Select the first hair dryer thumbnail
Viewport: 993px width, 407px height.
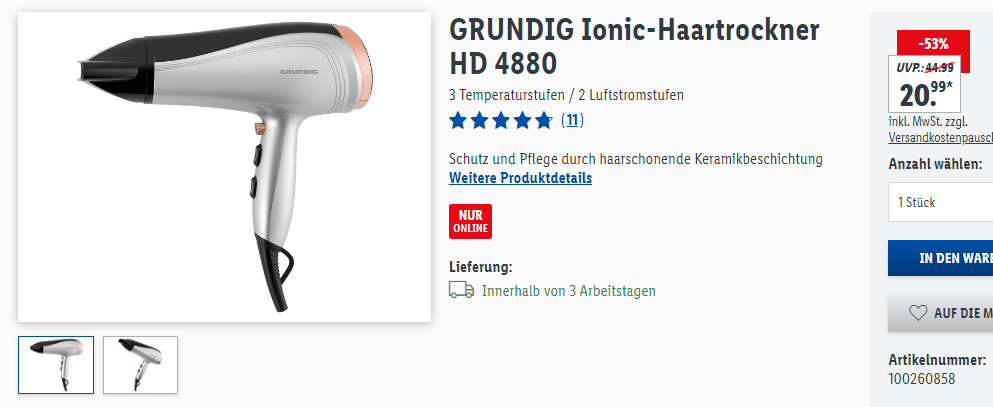(56, 365)
